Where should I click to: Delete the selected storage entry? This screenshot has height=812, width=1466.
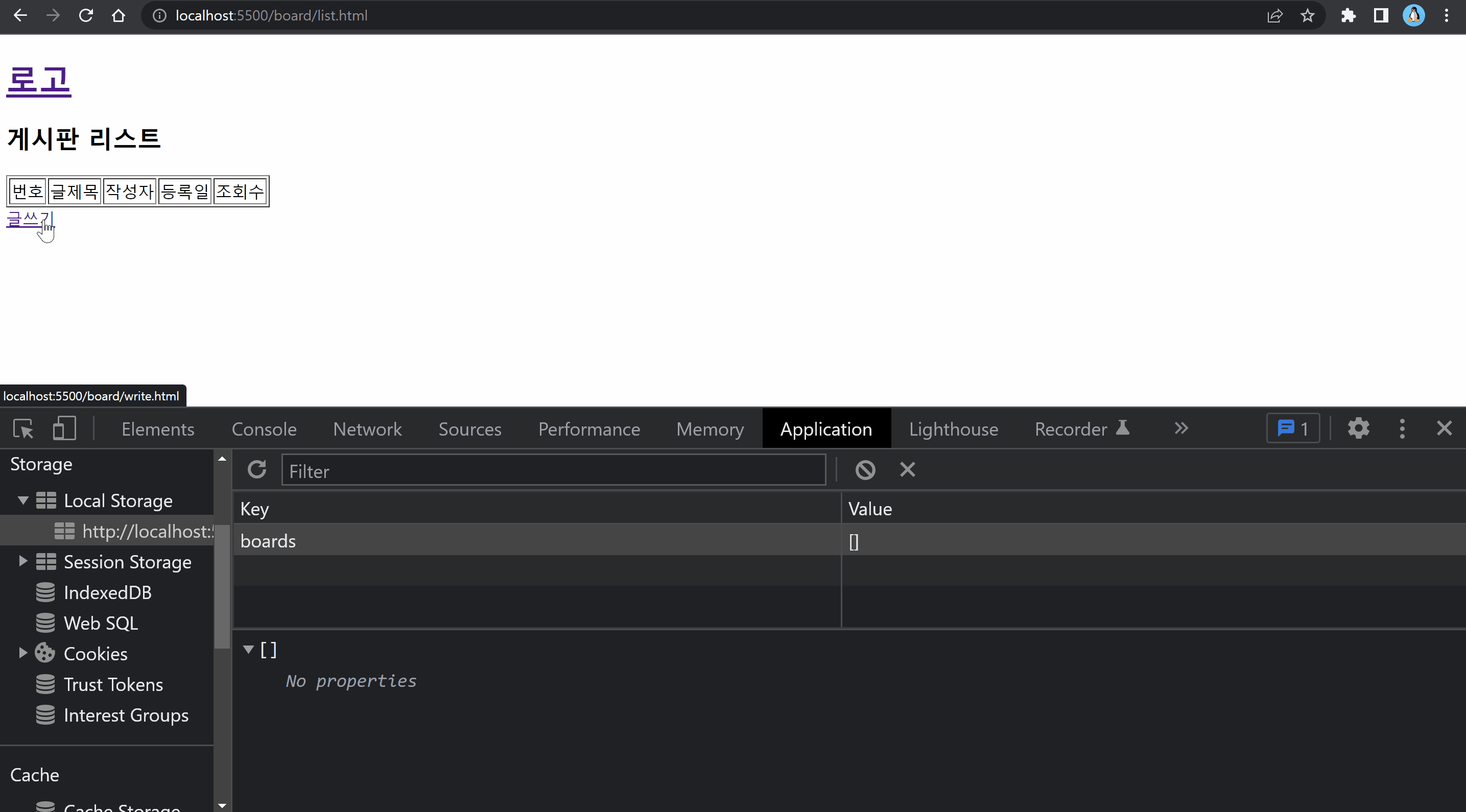(907, 470)
